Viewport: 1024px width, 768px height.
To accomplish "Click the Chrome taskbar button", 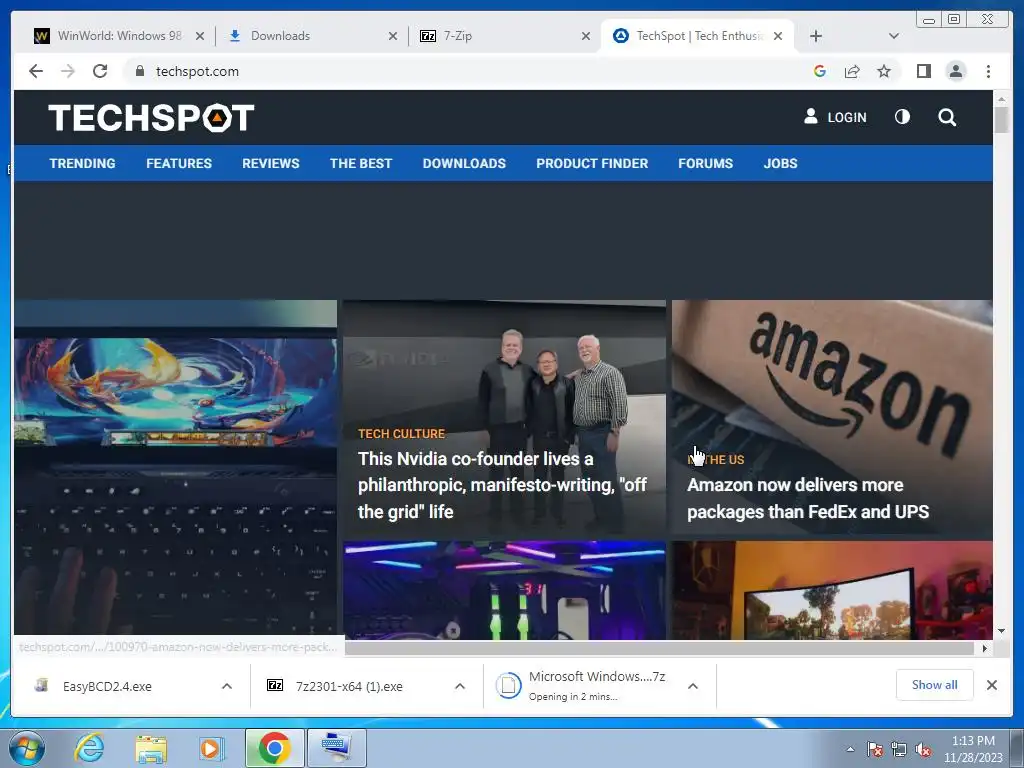I will click(x=275, y=748).
